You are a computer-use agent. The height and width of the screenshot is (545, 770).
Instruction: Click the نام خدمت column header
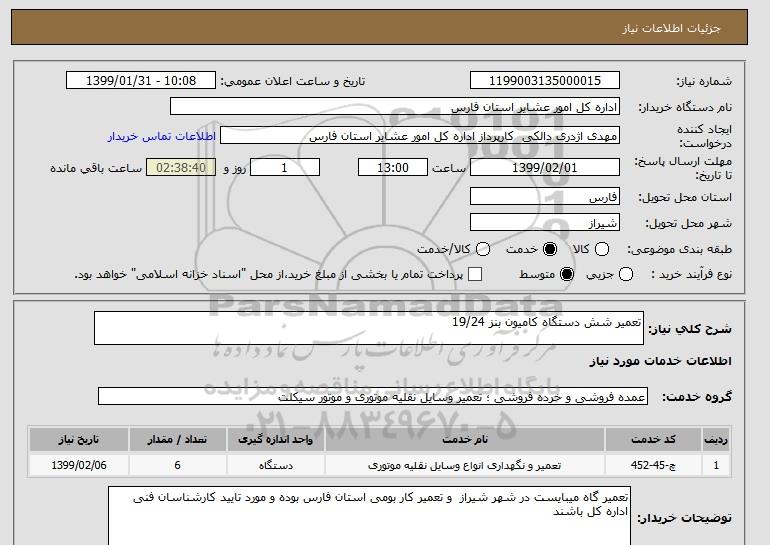(465, 439)
